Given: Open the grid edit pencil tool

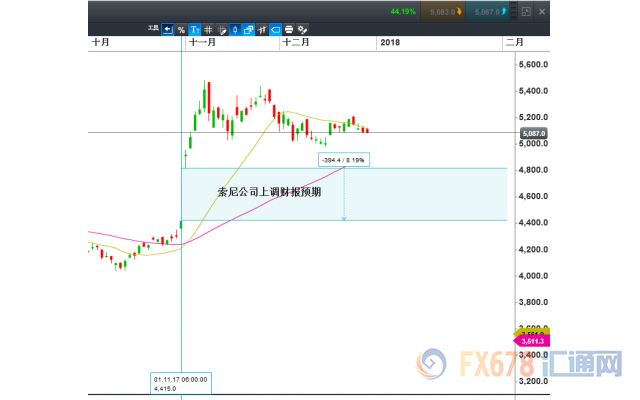Looking at the screenshot, I should (222, 29).
